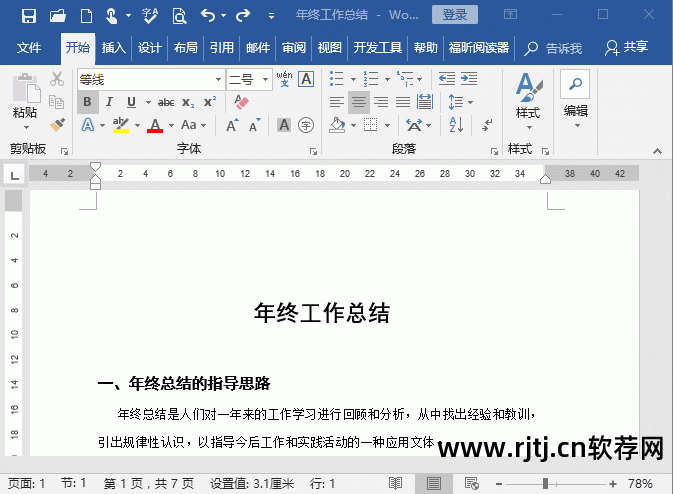Toggle superscript formatting
Viewport: 673px width, 494px height.
(210, 102)
